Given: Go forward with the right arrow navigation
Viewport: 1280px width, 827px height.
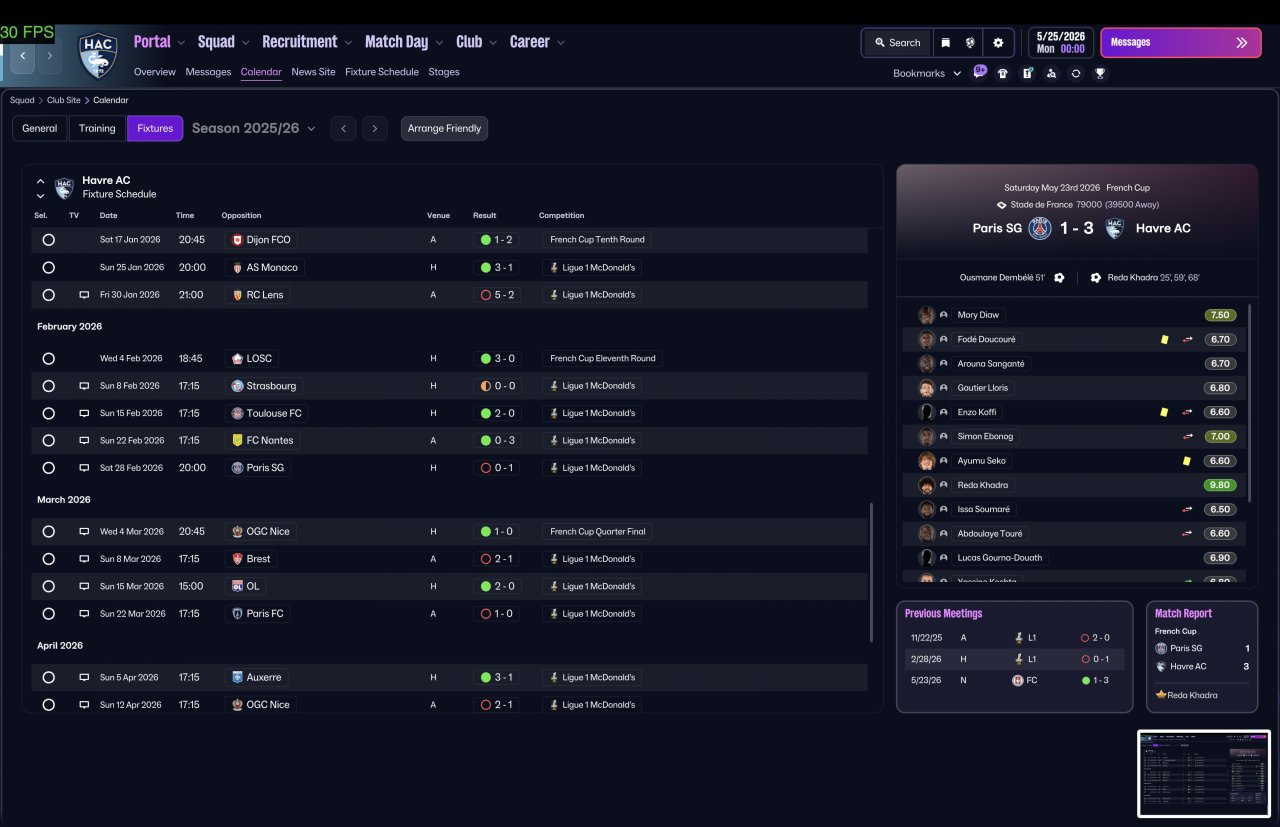Looking at the screenshot, I should (49, 56).
